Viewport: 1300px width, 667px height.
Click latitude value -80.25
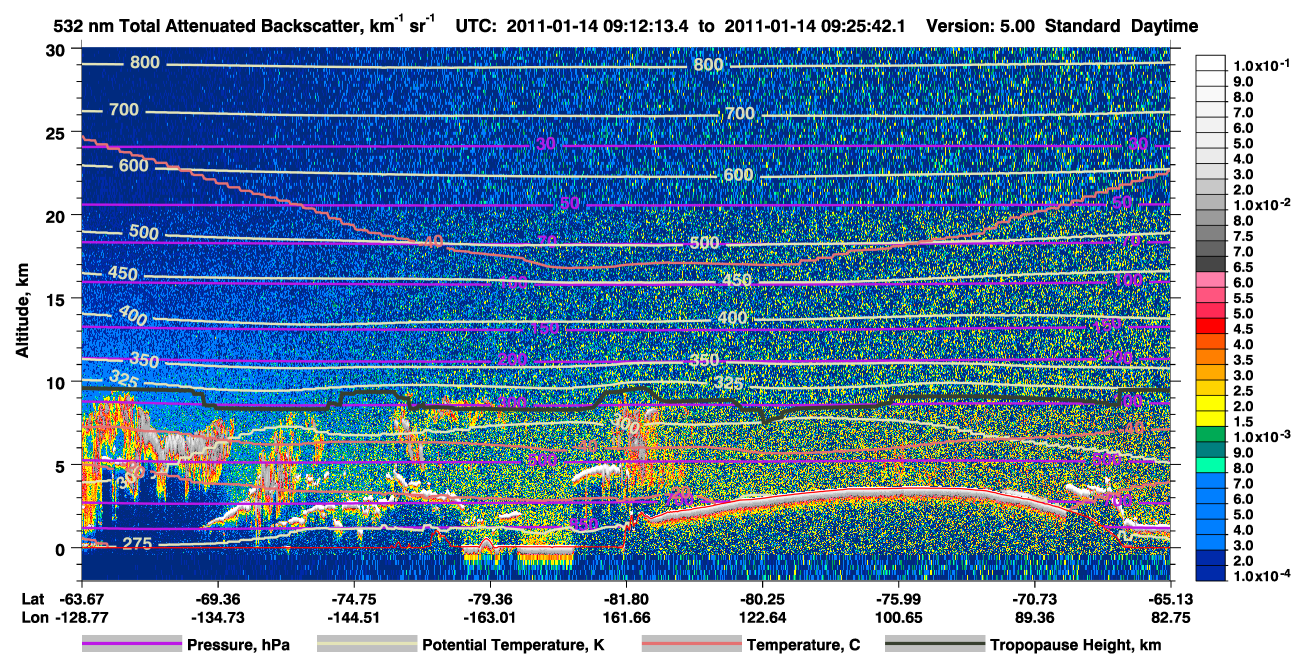pos(761,598)
